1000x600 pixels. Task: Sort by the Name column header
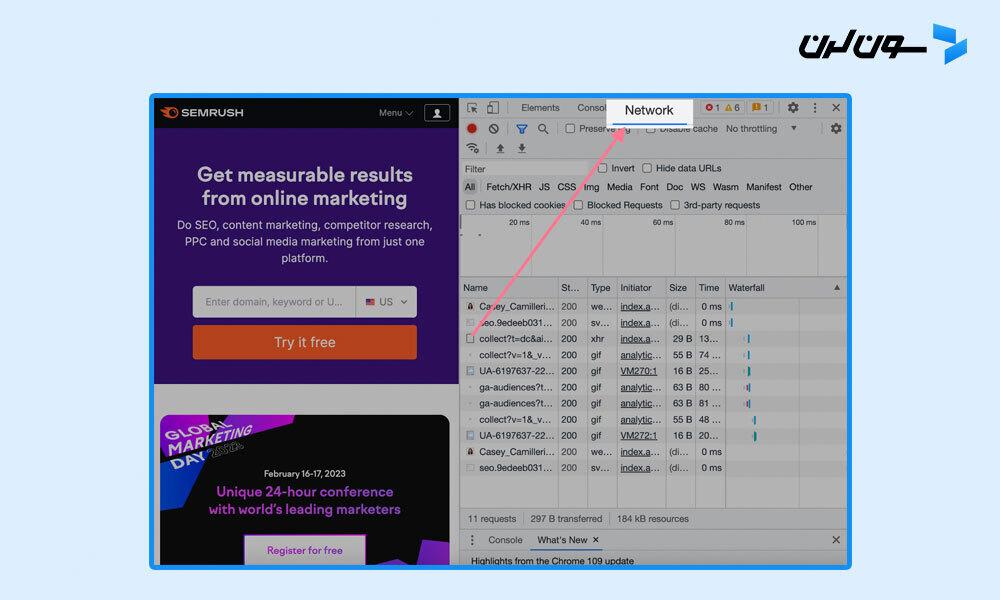pyautogui.click(x=509, y=288)
